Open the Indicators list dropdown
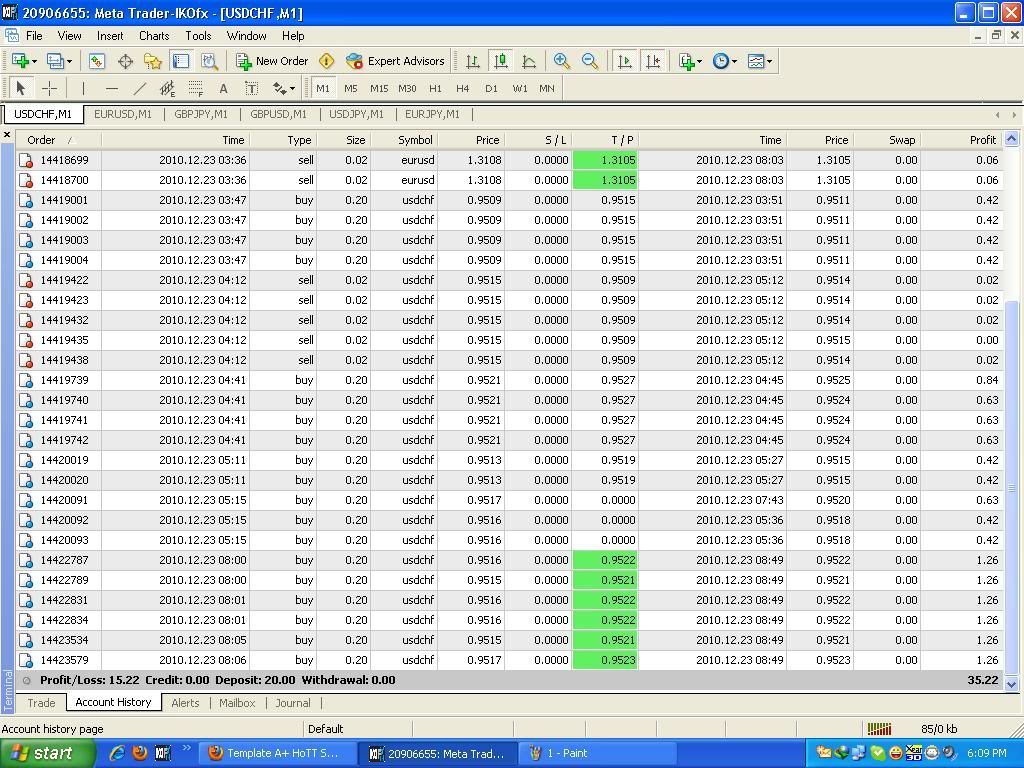The height and width of the screenshot is (768, 1024). pyautogui.click(x=690, y=61)
